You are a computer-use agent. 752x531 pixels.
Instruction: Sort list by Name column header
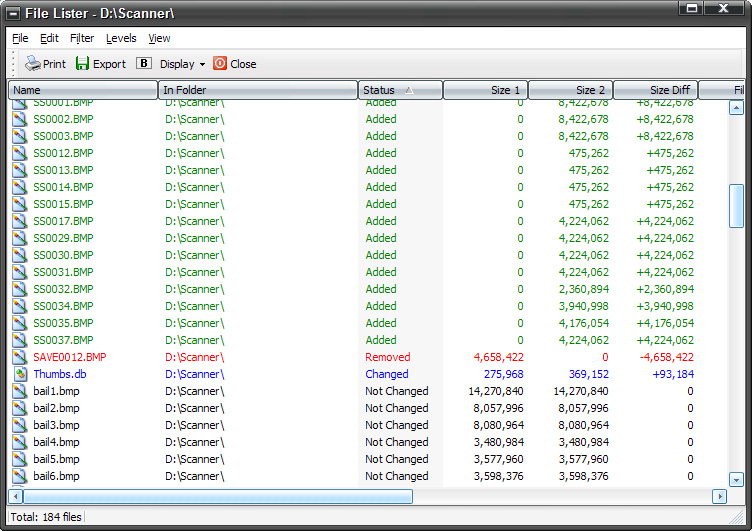83,90
